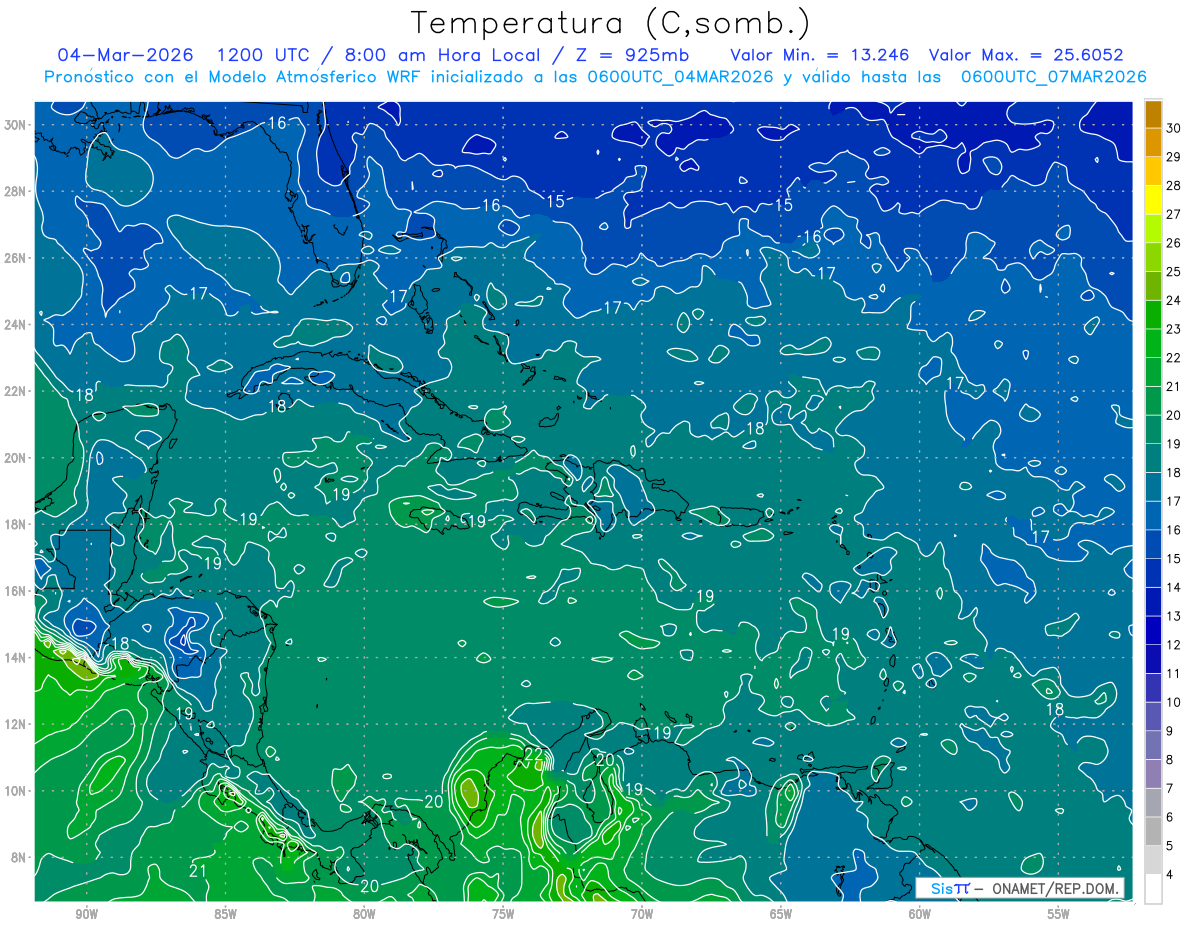Click latitude axis label "18N"
Image resolution: width=1200 pixels, height=927 pixels.
click(x=16, y=524)
